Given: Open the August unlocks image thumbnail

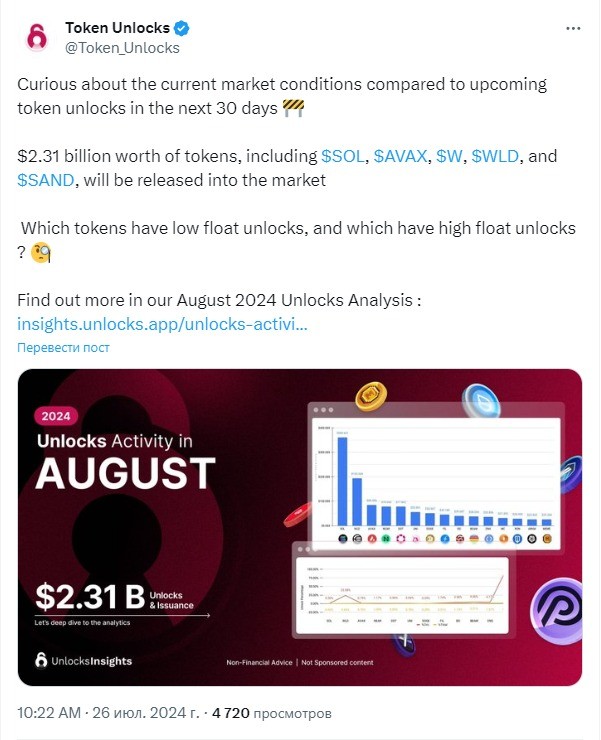Looking at the screenshot, I should [300, 527].
